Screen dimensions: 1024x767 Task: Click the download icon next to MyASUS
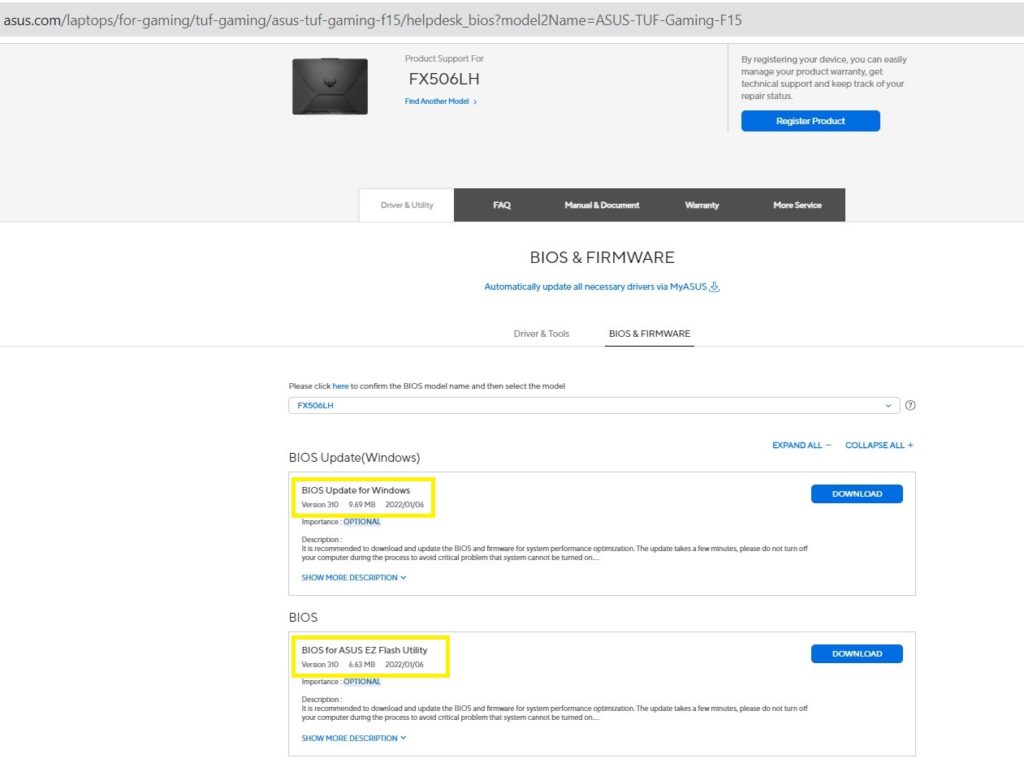[714, 287]
